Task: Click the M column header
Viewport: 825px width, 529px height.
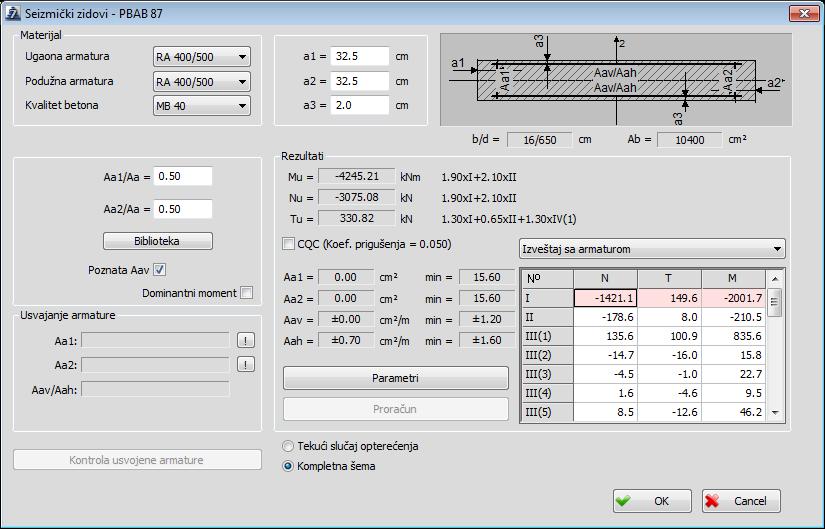Action: pyautogui.click(x=733, y=278)
